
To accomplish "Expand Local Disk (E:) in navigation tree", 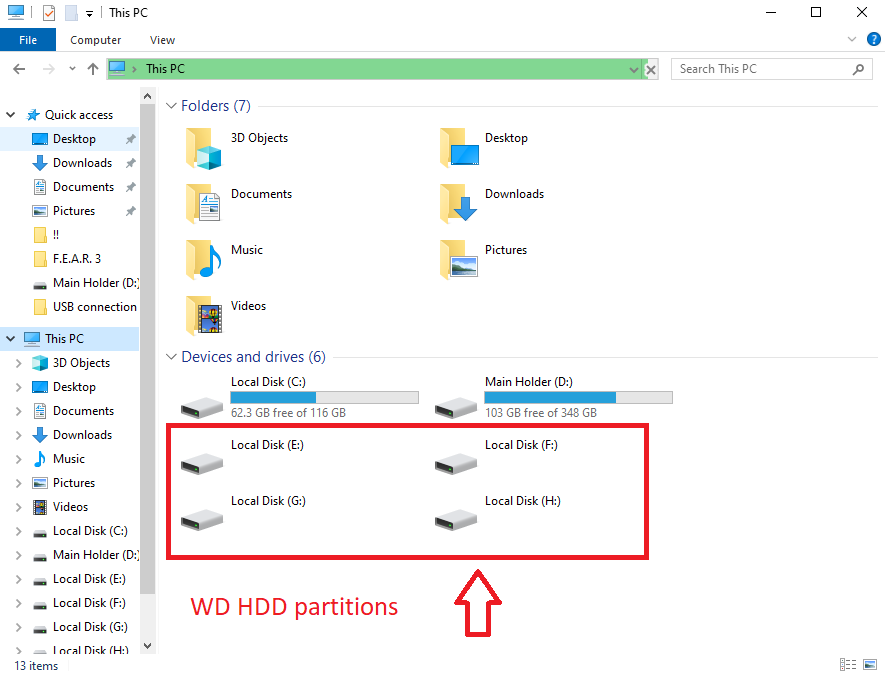I will pyautogui.click(x=19, y=579).
